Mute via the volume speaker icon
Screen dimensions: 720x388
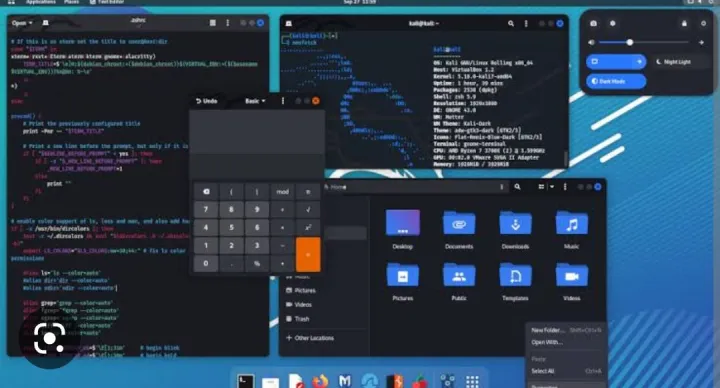(x=591, y=42)
